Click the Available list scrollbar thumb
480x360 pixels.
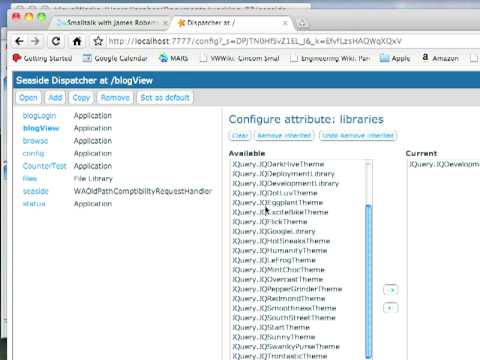[368, 282]
